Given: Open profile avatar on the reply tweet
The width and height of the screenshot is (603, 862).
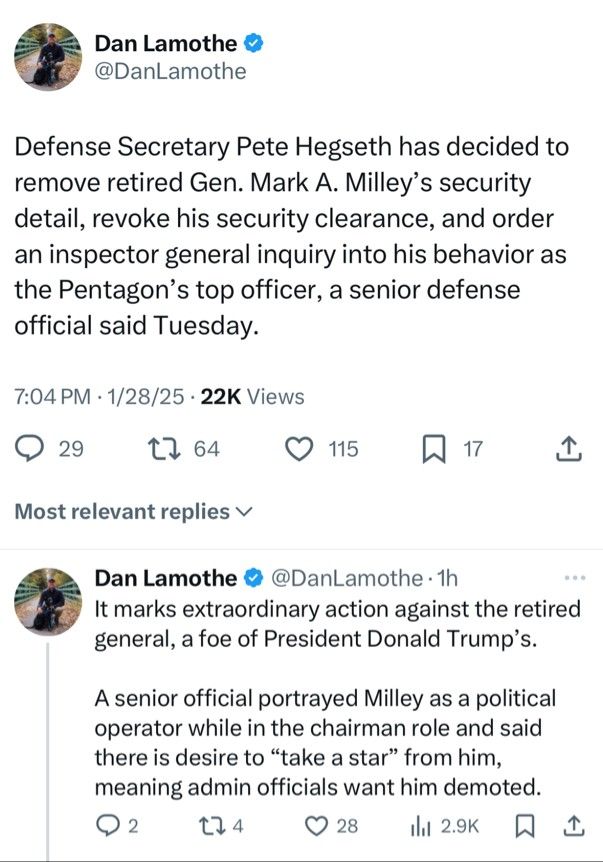Looking at the screenshot, I should coord(48,601).
